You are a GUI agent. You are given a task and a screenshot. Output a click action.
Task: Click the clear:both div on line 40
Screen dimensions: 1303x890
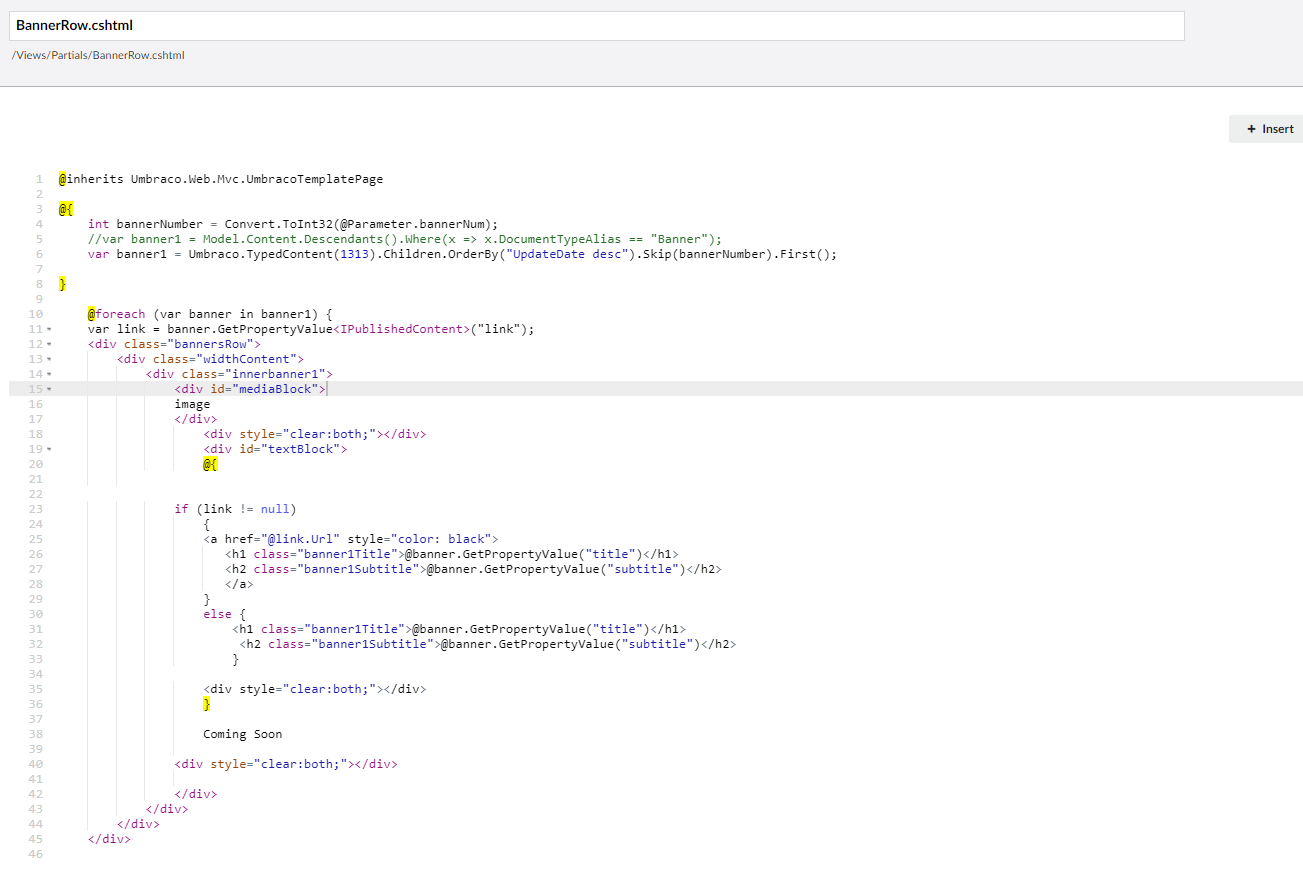point(286,764)
